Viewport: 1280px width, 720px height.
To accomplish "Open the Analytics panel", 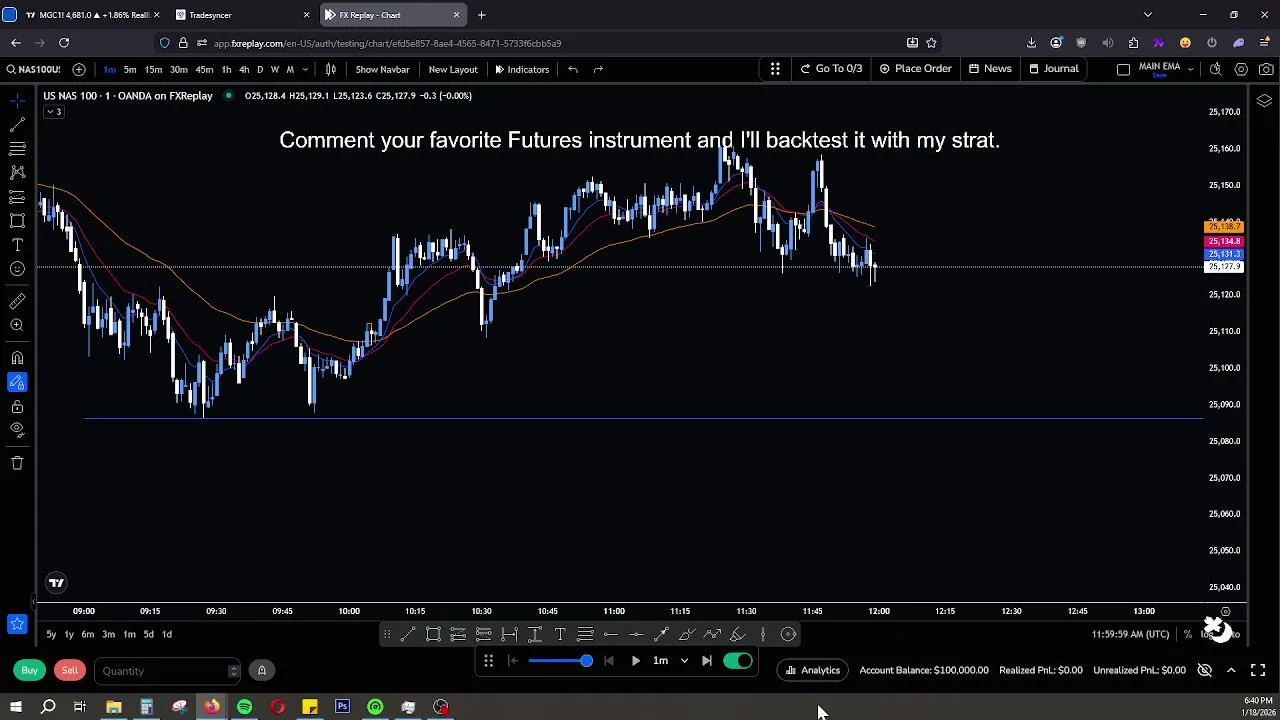I will click(813, 670).
